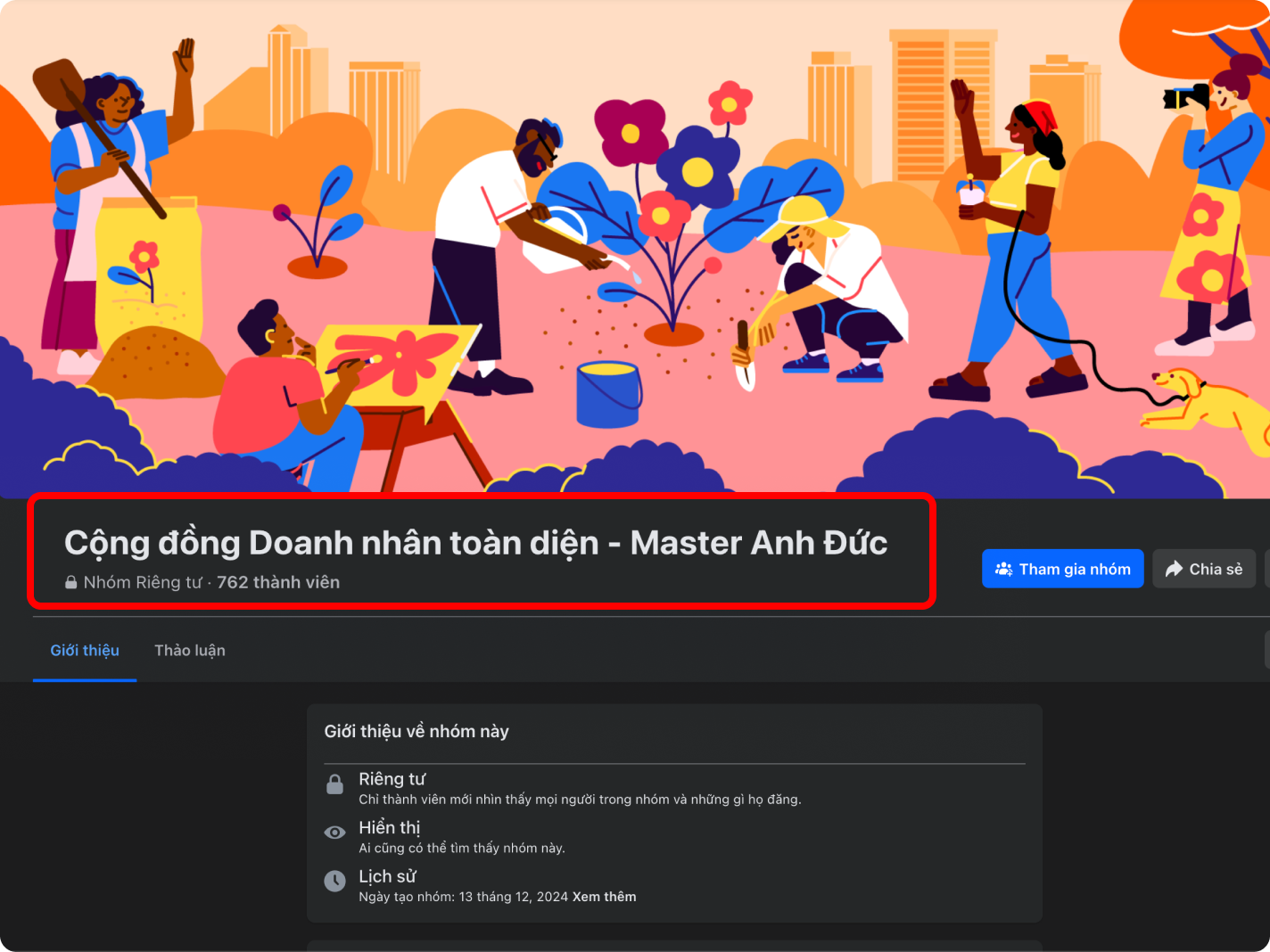Image resolution: width=1270 pixels, height=952 pixels.
Task: Click the Hiển thị label
Action: point(390,828)
